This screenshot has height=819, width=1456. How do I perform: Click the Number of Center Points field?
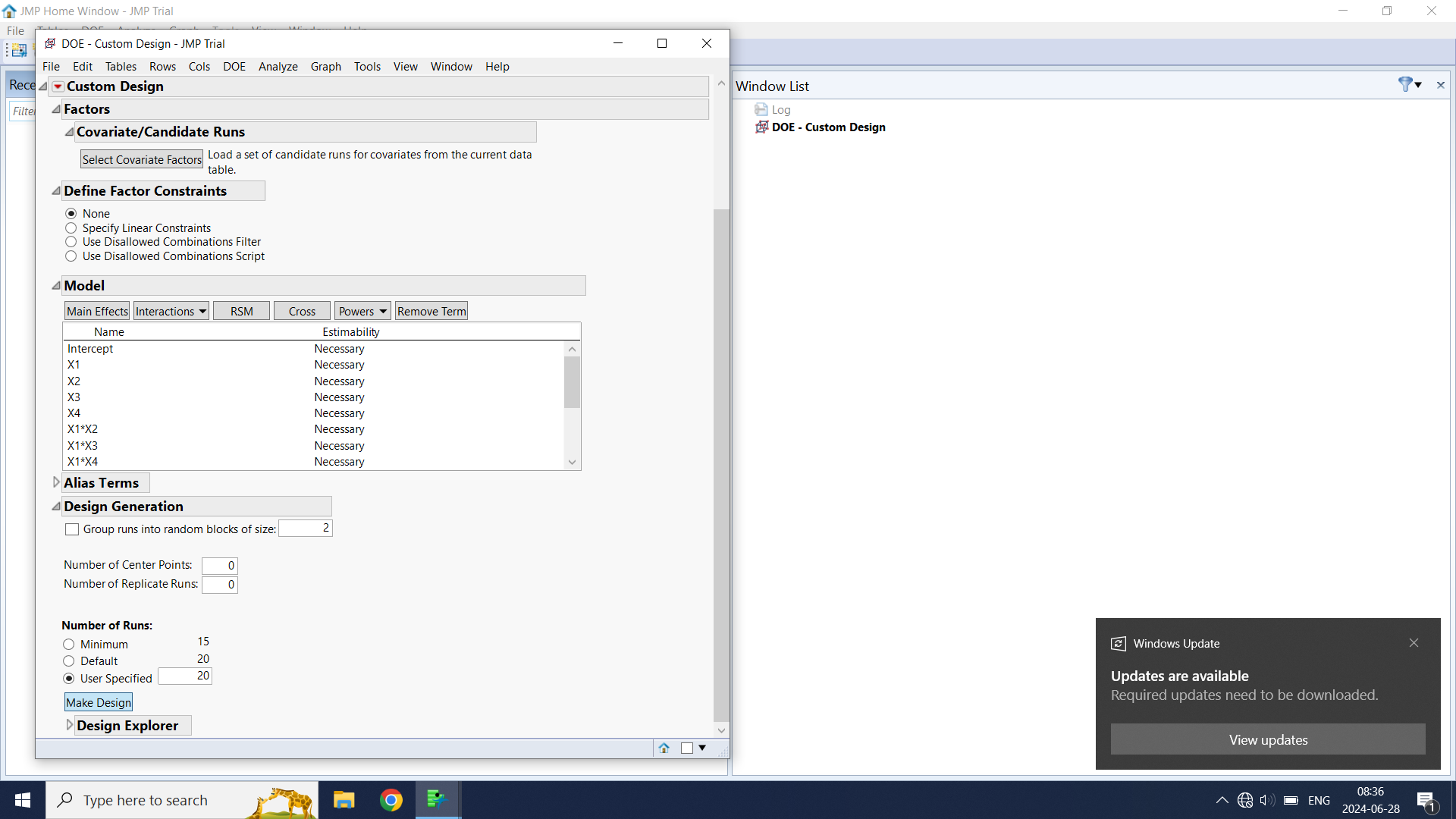pyautogui.click(x=220, y=566)
